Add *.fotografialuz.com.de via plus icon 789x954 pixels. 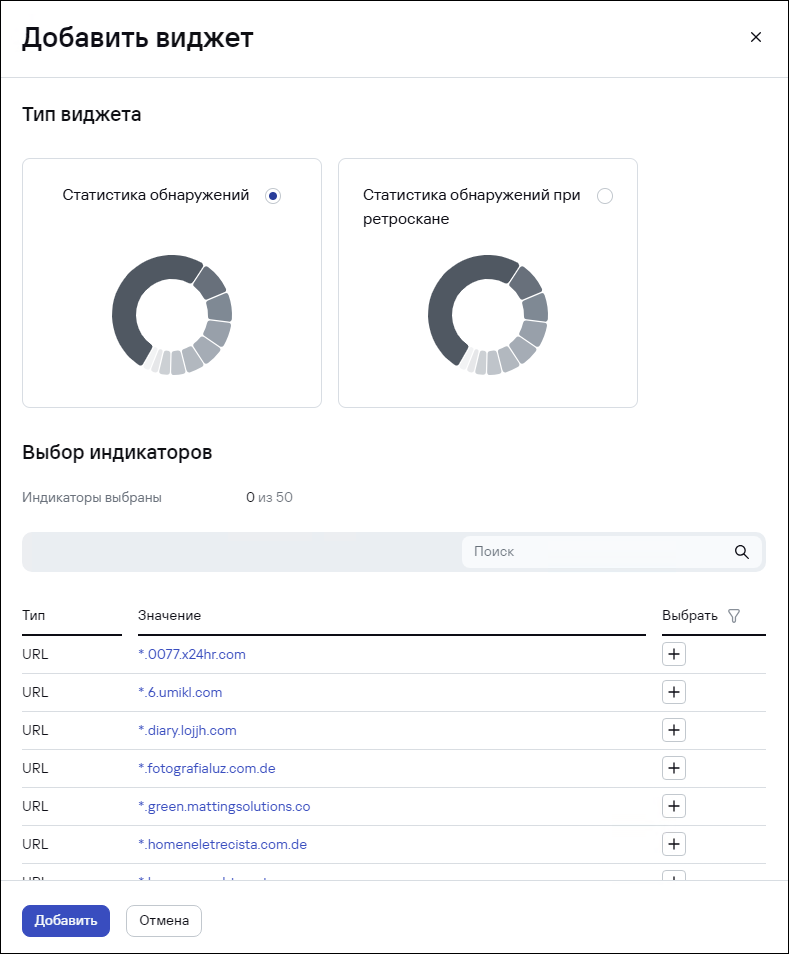coord(674,768)
